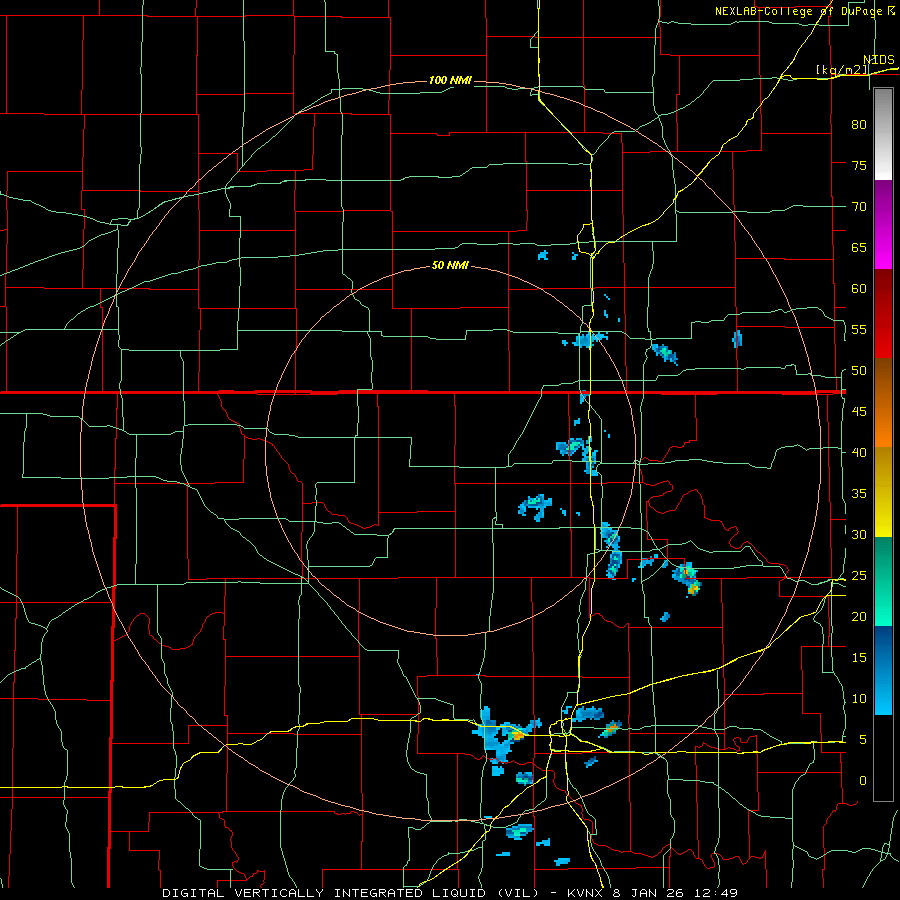
Task: Click the DIGITAL VERTICALLY INTEGRATED LIQUID (VIL) title
Action: coord(350,893)
